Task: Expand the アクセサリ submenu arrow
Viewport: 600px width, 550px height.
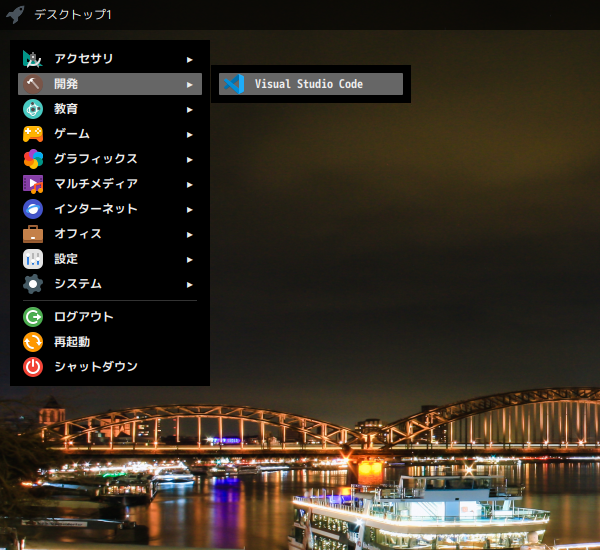Action: tap(189, 59)
